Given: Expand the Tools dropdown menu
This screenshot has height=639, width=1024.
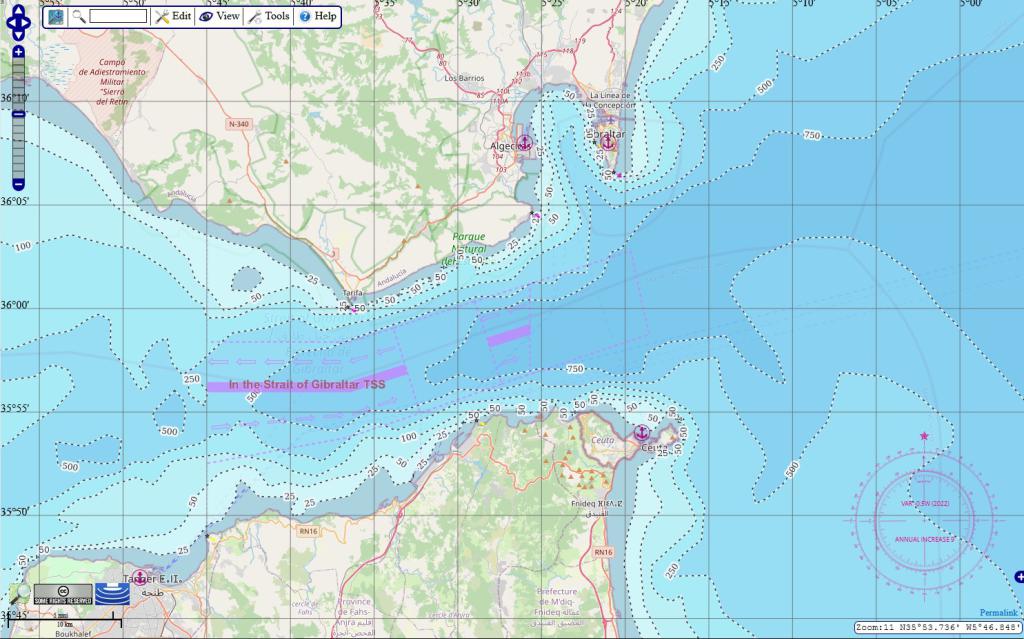Looking at the screenshot, I should (x=269, y=17).
